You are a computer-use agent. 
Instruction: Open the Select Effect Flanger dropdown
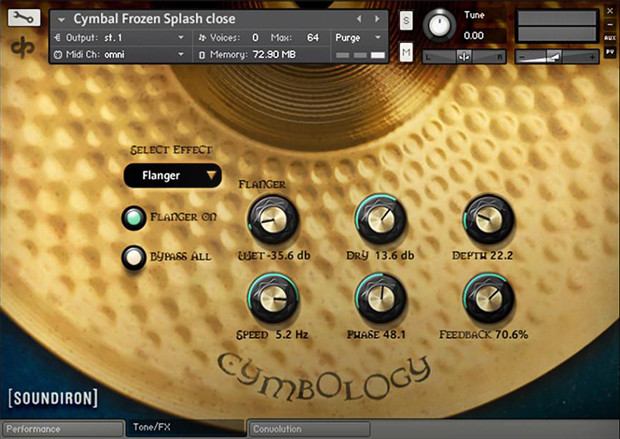click(172, 176)
